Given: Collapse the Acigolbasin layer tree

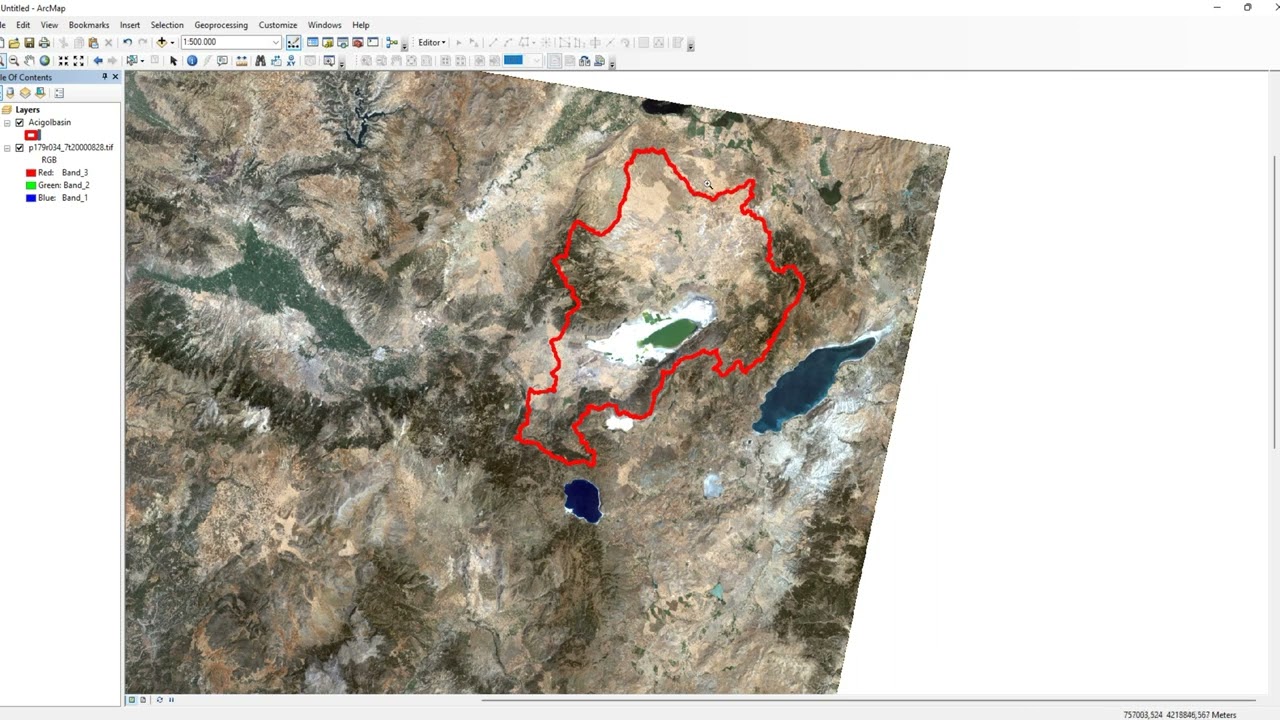Looking at the screenshot, I should [x=7, y=123].
